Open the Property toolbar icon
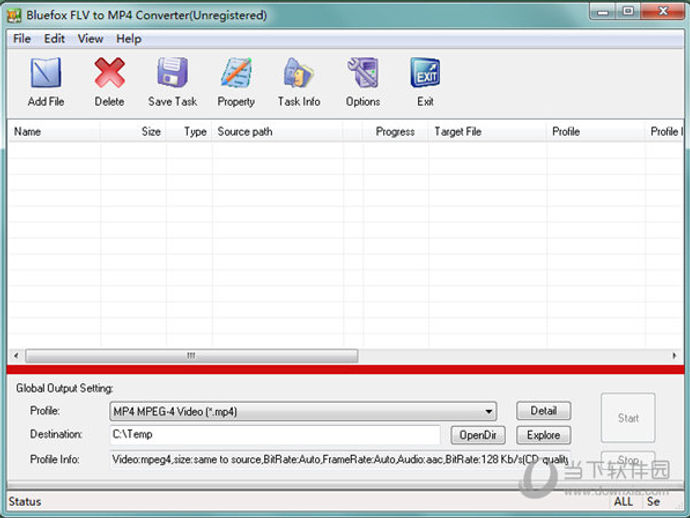The height and width of the screenshot is (518, 690). [236, 73]
